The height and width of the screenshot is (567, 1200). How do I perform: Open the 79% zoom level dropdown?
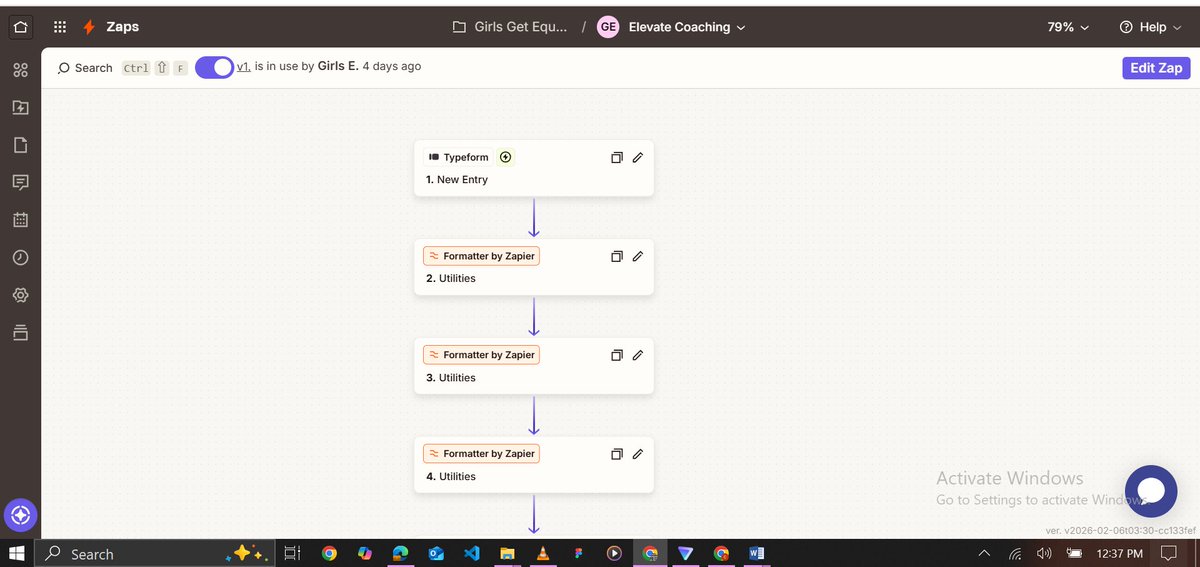pos(1068,27)
